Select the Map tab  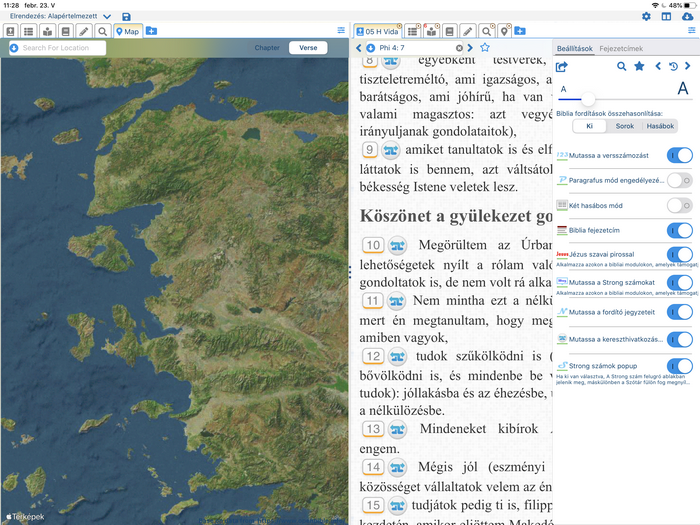128,31
